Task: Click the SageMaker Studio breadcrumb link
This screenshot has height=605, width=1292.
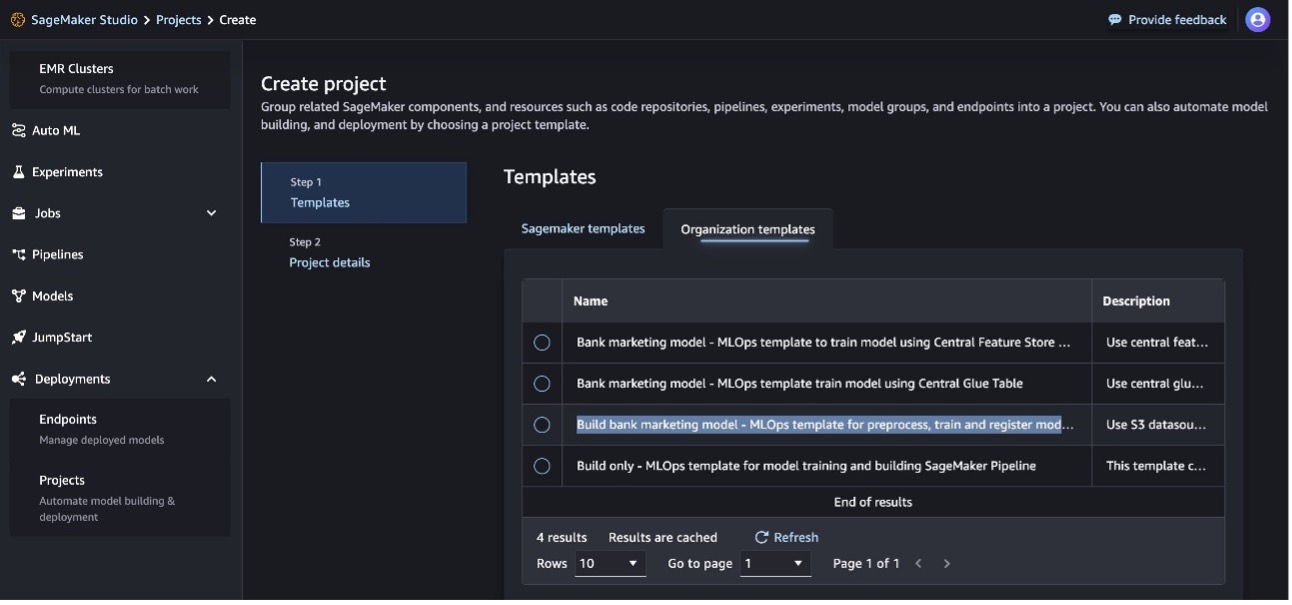Action: (x=84, y=20)
